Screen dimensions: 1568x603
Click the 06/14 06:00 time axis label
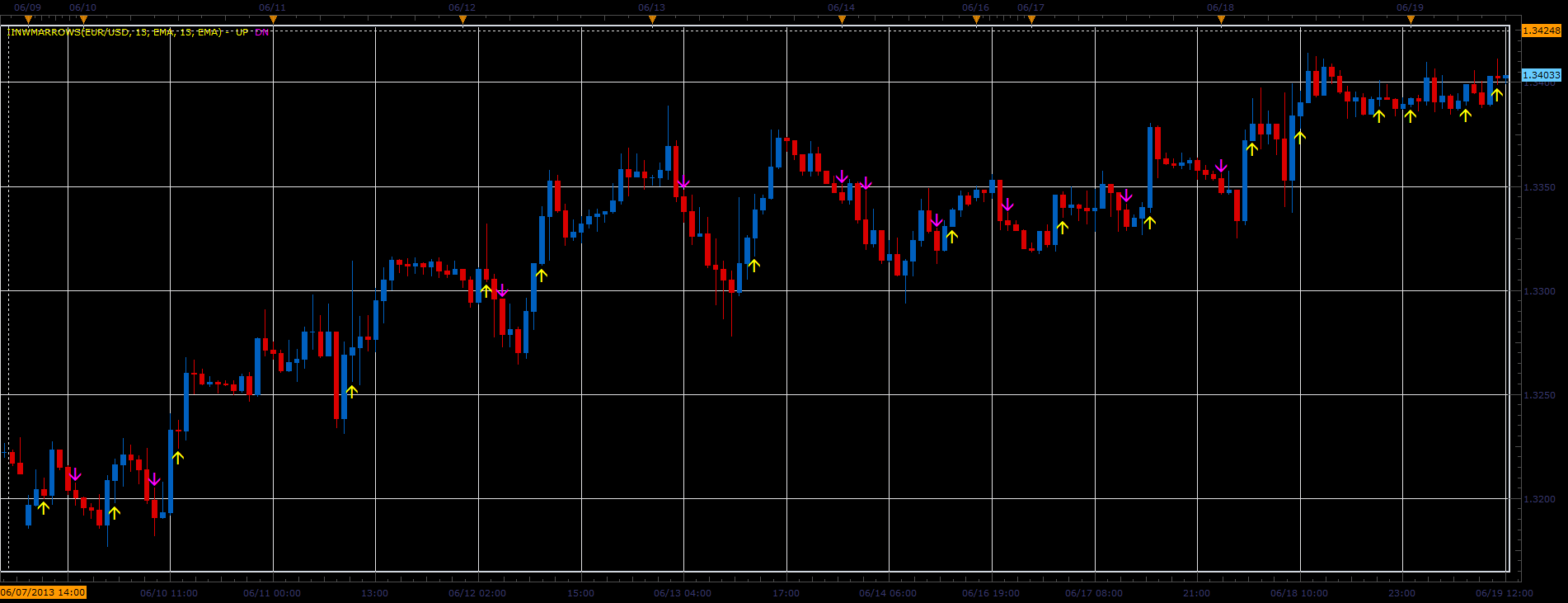888,593
